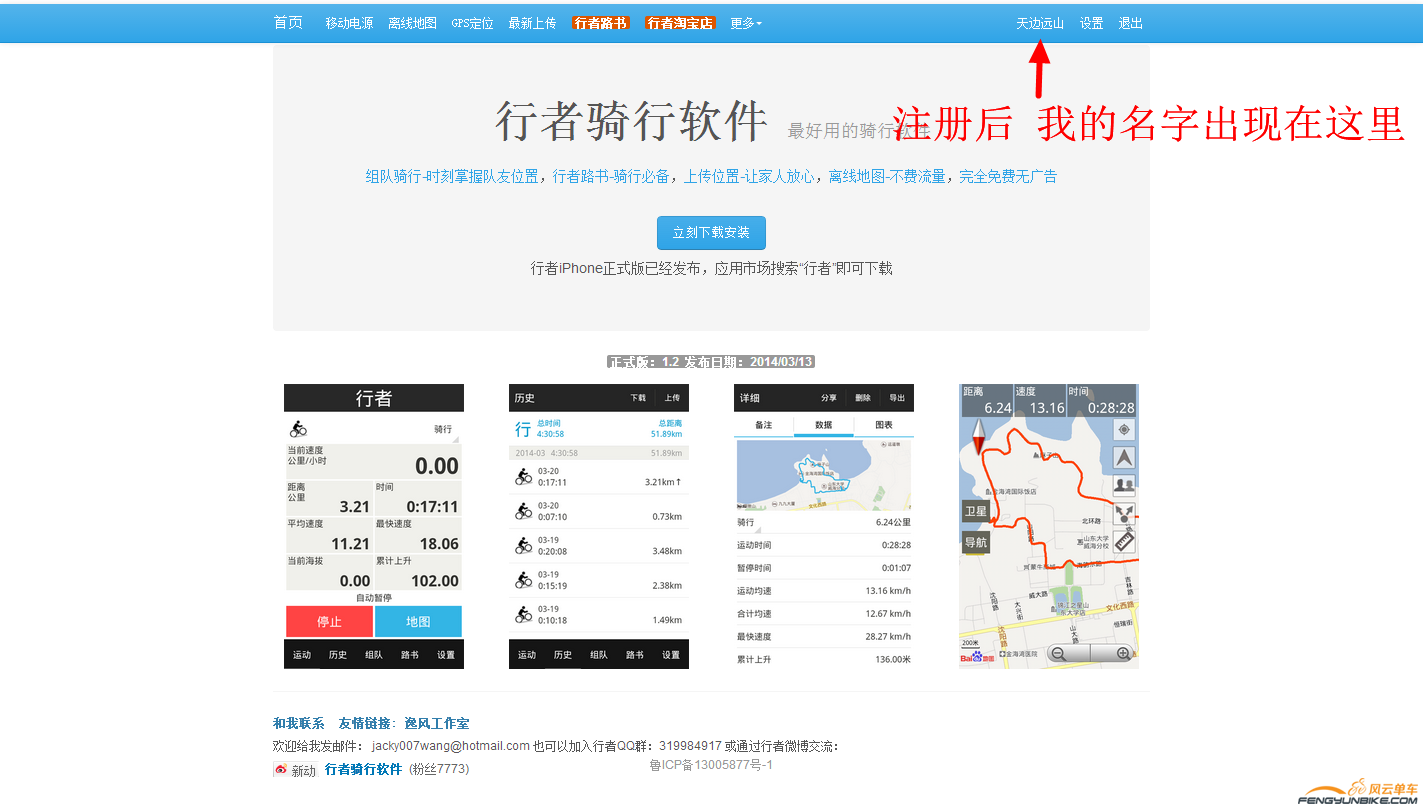Click the cyclist icon beside 骑行 label

[299, 429]
